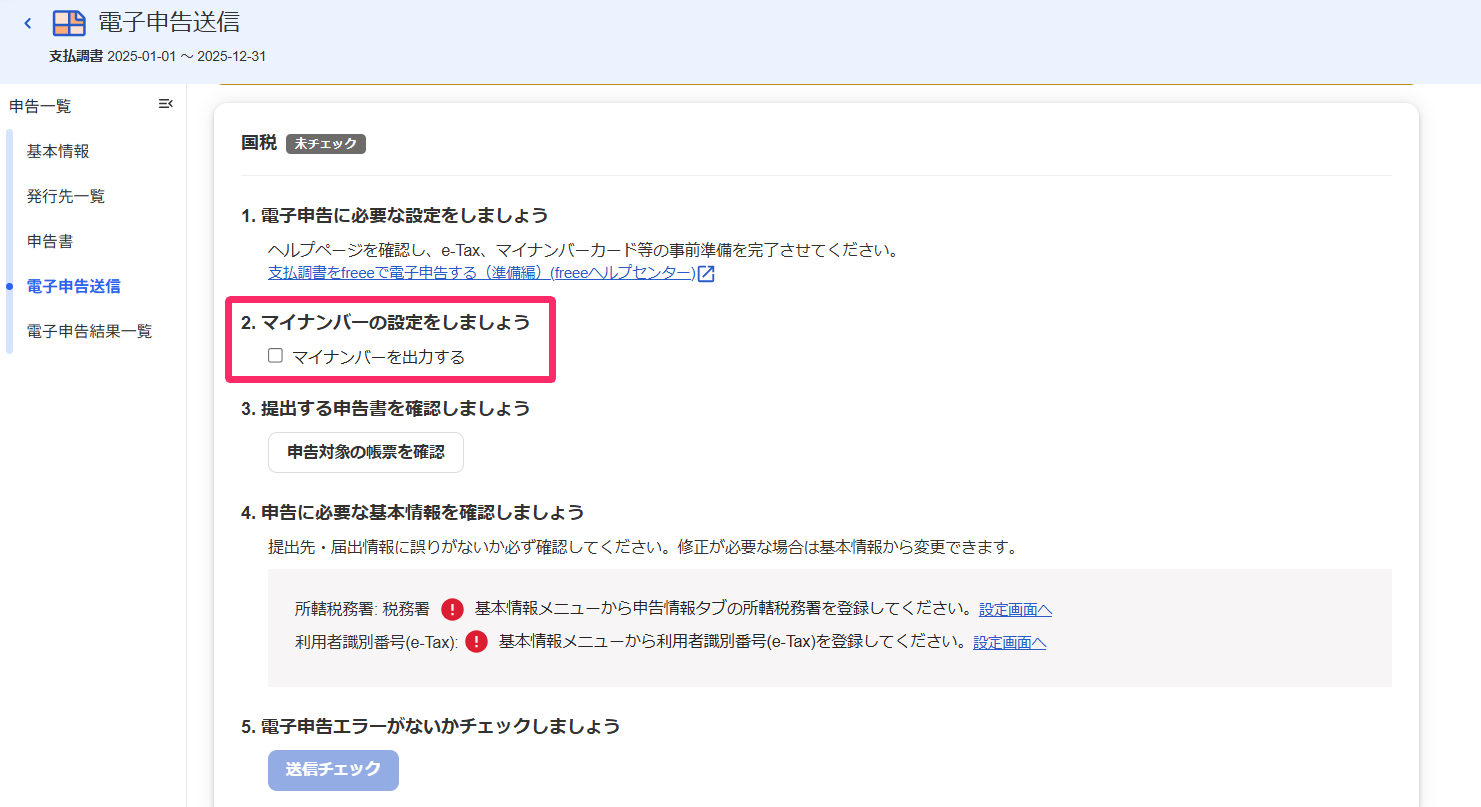Open the 支払調書をfreeeで電子申告する help link
This screenshot has width=1481, height=807.
[482, 273]
